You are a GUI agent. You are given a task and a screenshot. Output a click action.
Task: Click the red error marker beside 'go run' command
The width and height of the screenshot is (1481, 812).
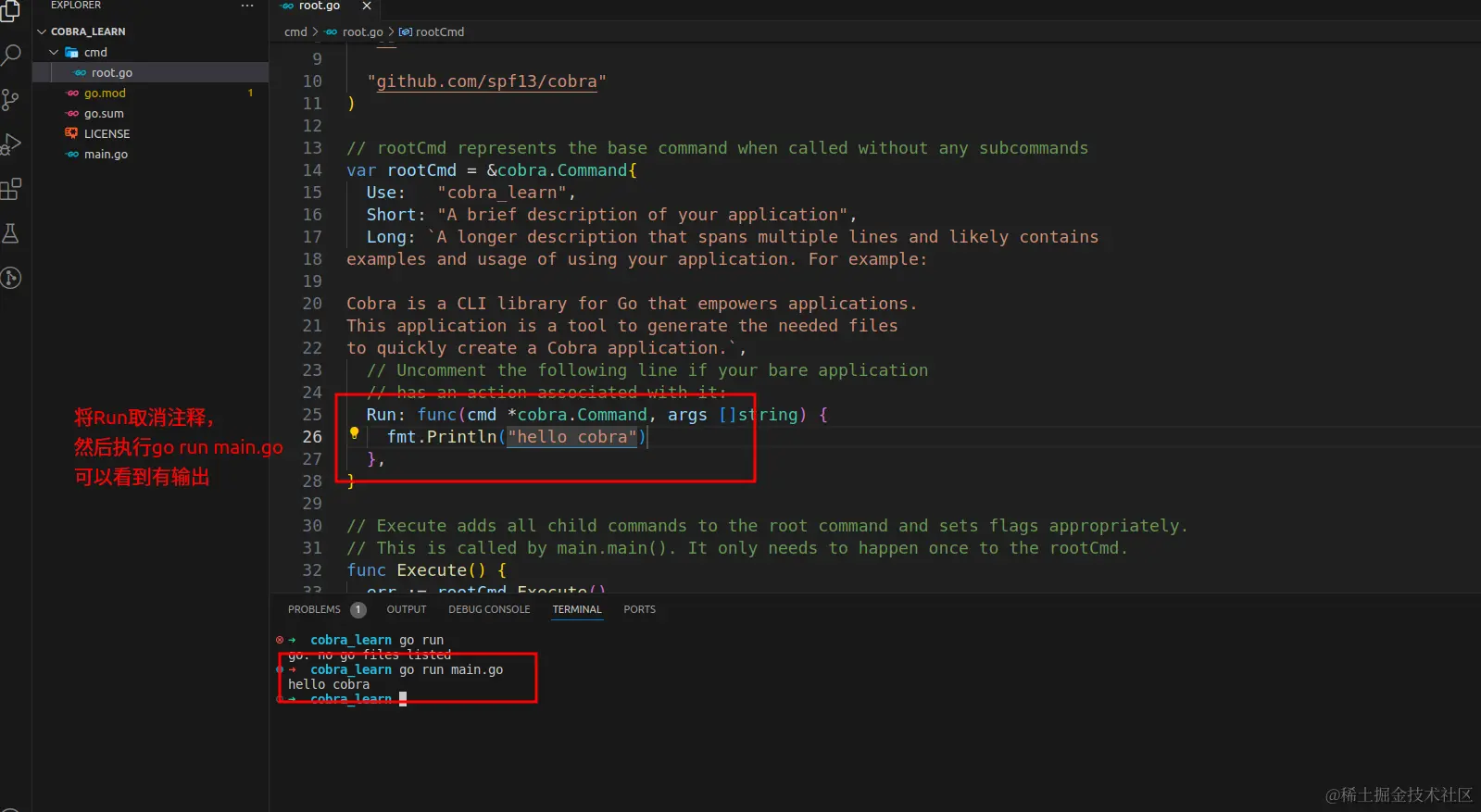[280, 640]
